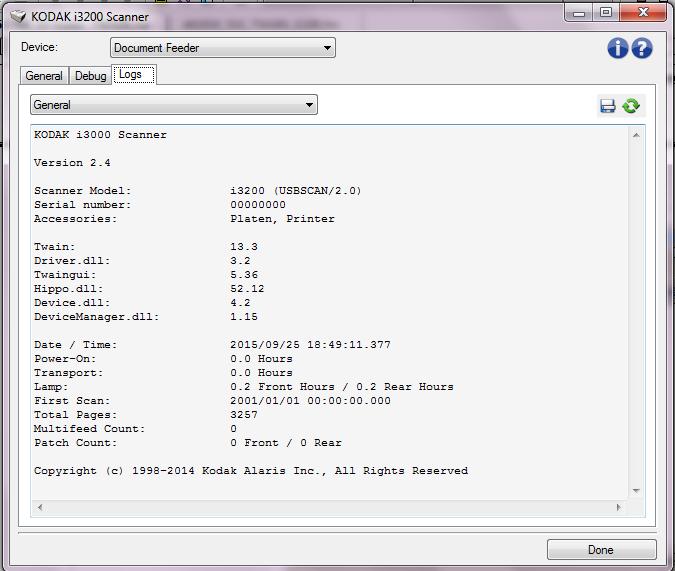This screenshot has height=571, width=675.
Task: Click the 'Power-On:' label
Action: coord(65,359)
